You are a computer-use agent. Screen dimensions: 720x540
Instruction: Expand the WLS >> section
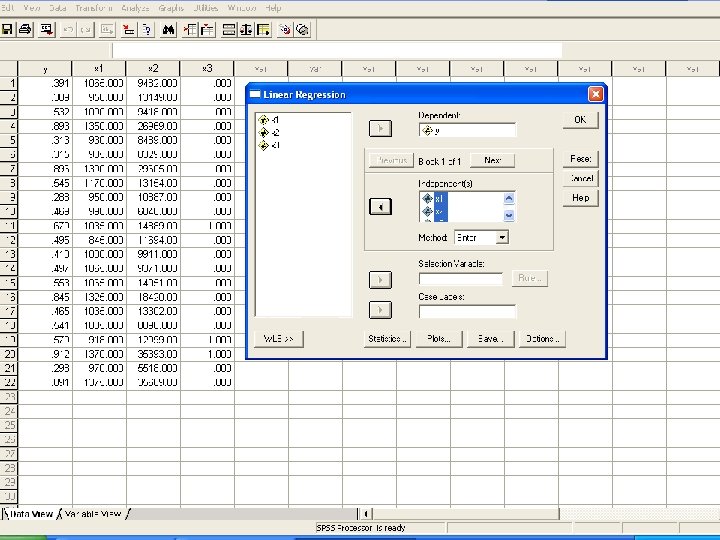pyautogui.click(x=278, y=339)
